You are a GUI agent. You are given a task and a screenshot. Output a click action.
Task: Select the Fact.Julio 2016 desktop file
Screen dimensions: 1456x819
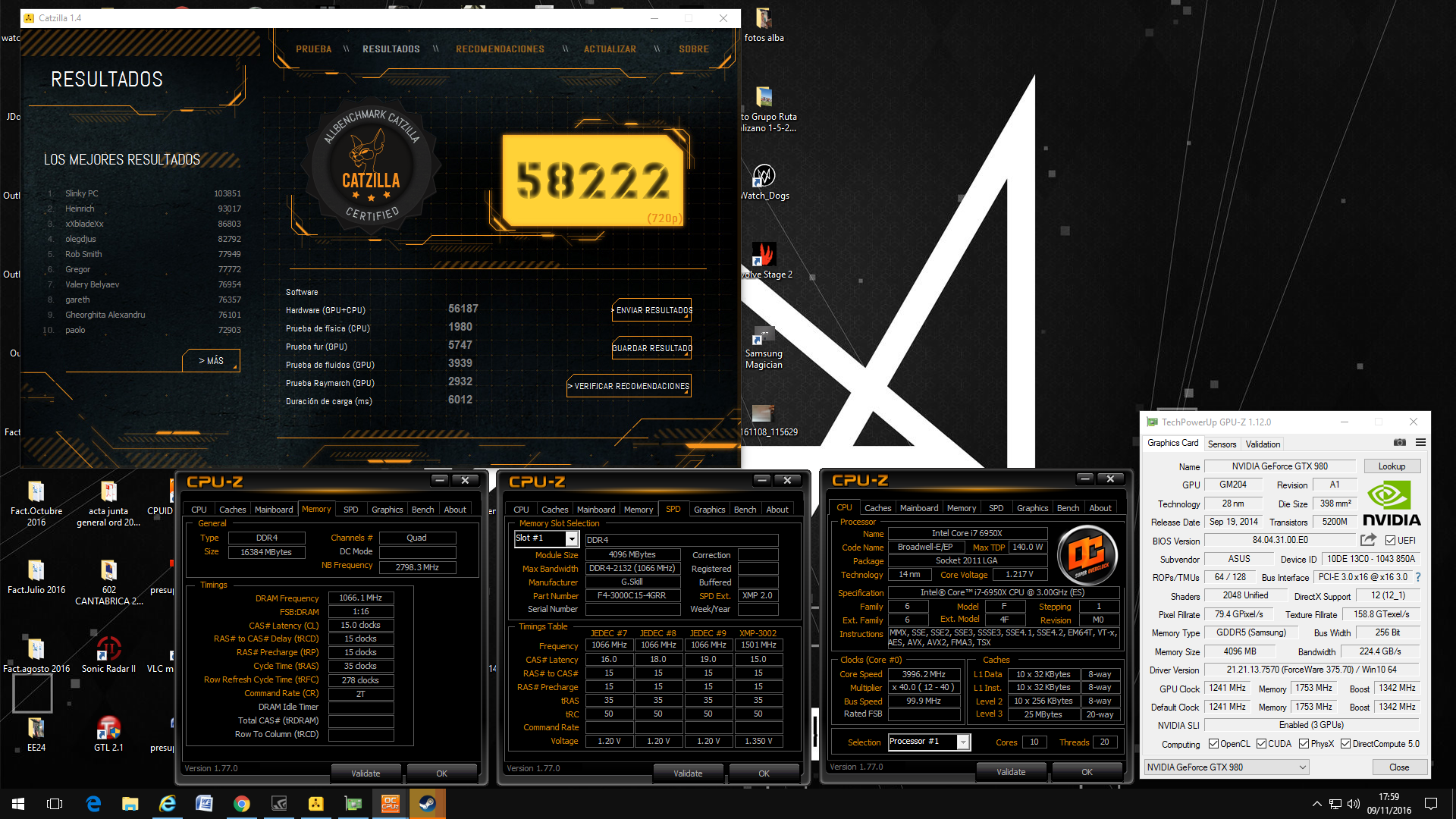pyautogui.click(x=36, y=577)
